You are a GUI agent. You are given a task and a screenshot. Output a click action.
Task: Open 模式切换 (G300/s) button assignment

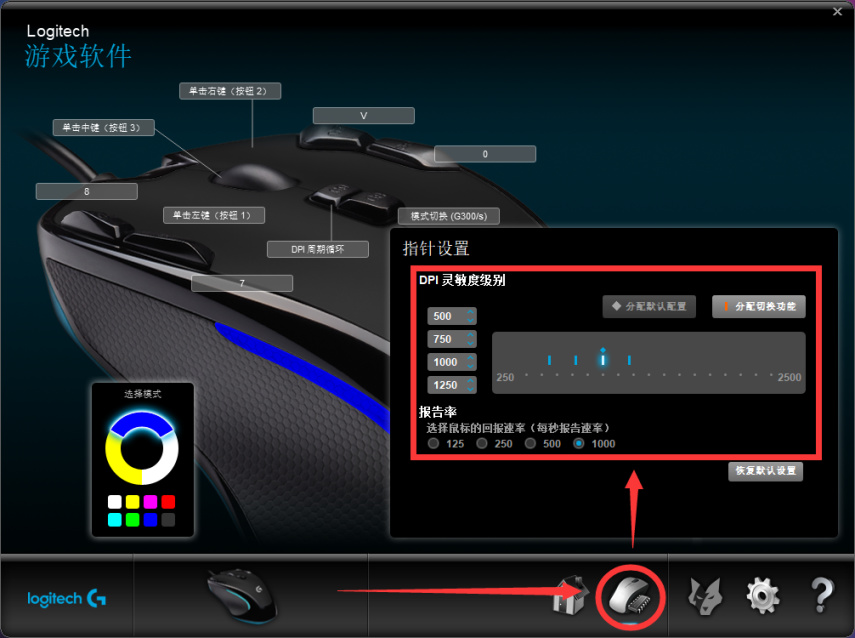pos(449,216)
